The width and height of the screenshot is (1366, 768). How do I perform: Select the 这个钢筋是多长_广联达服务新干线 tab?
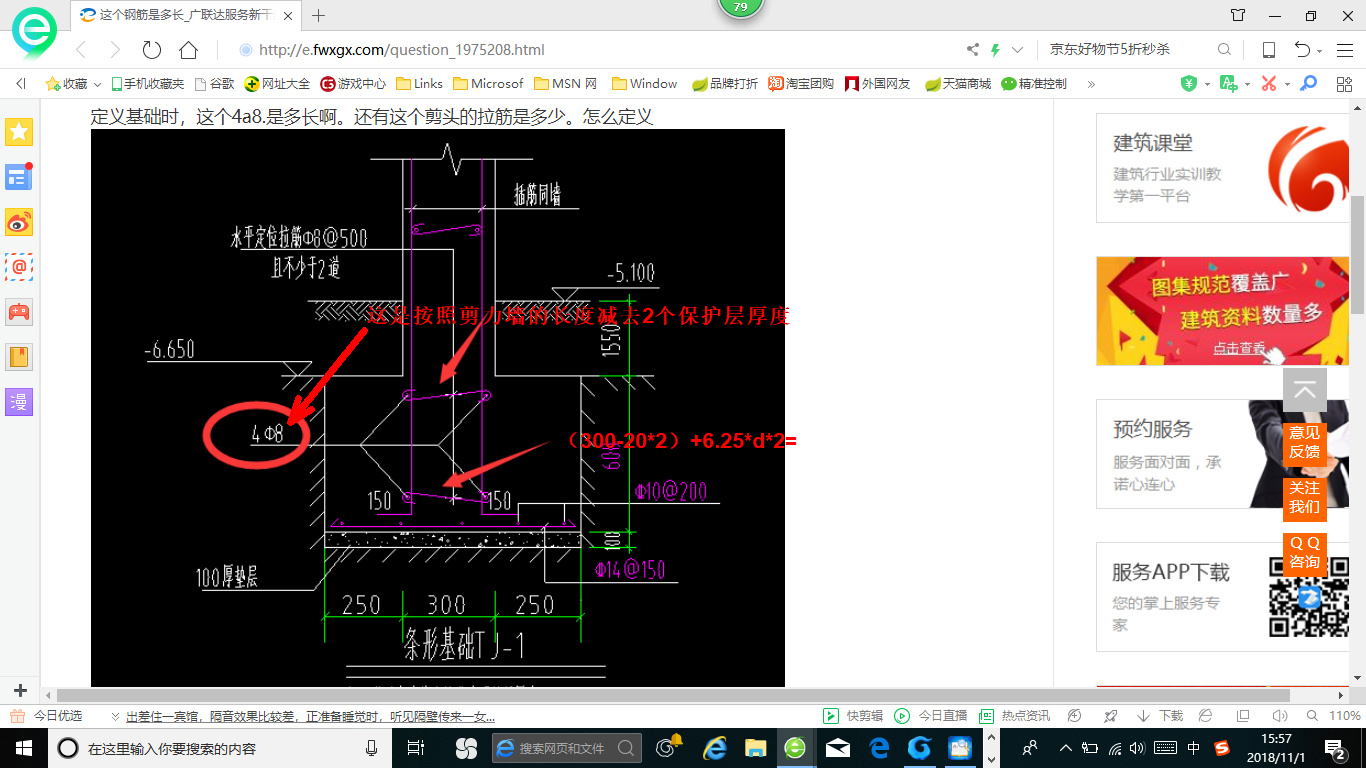point(186,15)
